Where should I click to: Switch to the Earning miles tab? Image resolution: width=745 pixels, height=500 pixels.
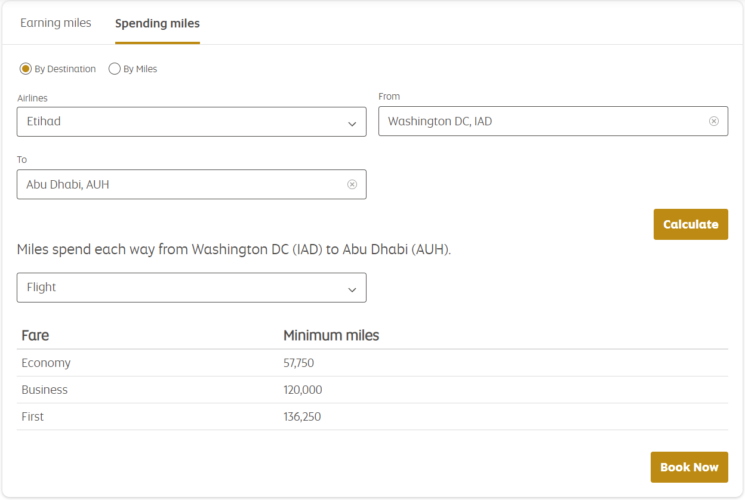coord(55,23)
